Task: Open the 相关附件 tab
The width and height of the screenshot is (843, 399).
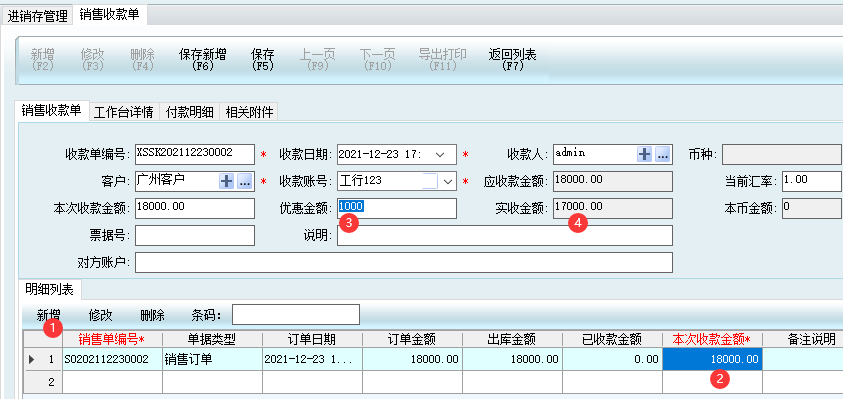Action: pyautogui.click(x=249, y=112)
